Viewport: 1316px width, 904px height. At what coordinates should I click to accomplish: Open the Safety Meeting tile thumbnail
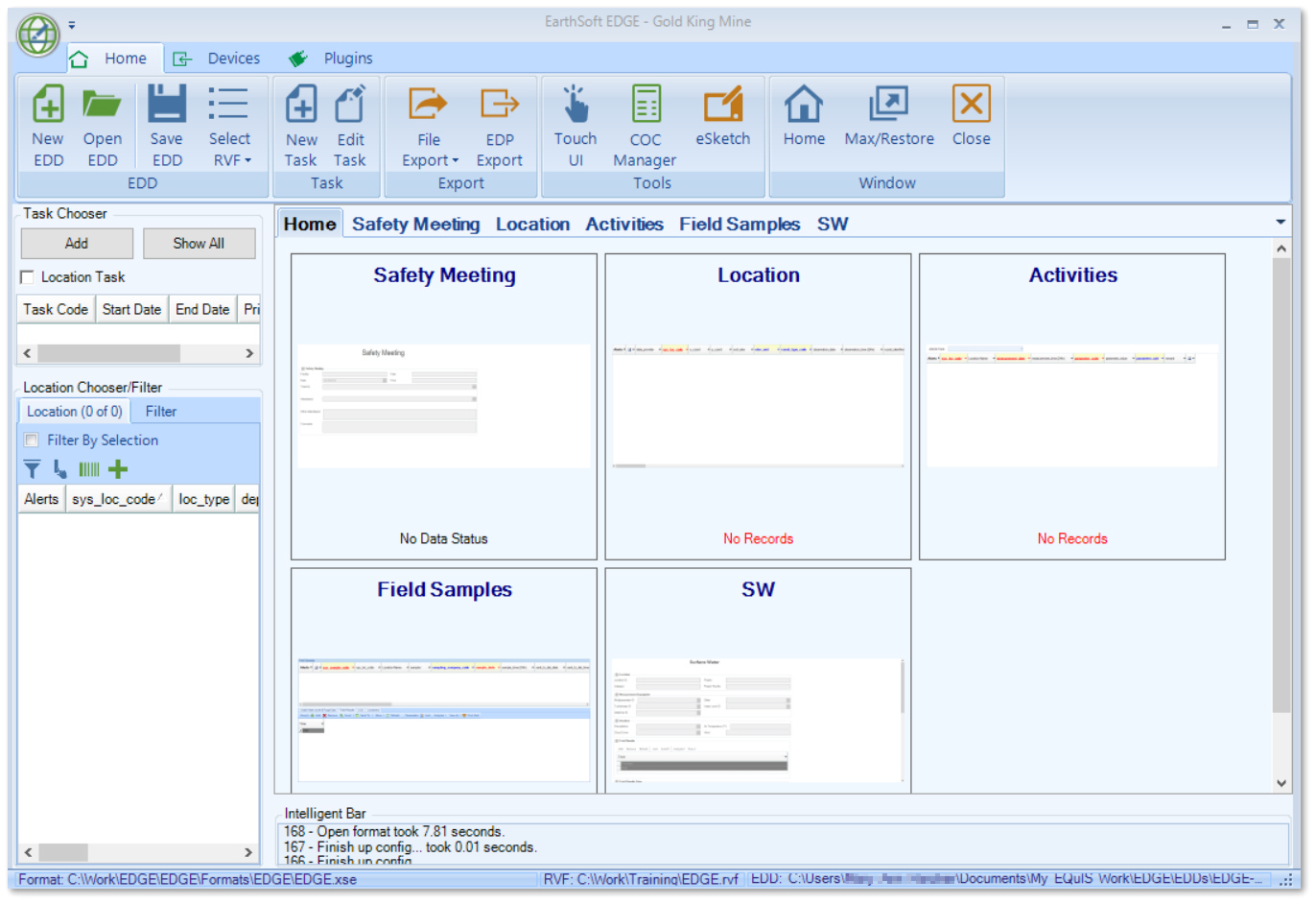point(444,407)
